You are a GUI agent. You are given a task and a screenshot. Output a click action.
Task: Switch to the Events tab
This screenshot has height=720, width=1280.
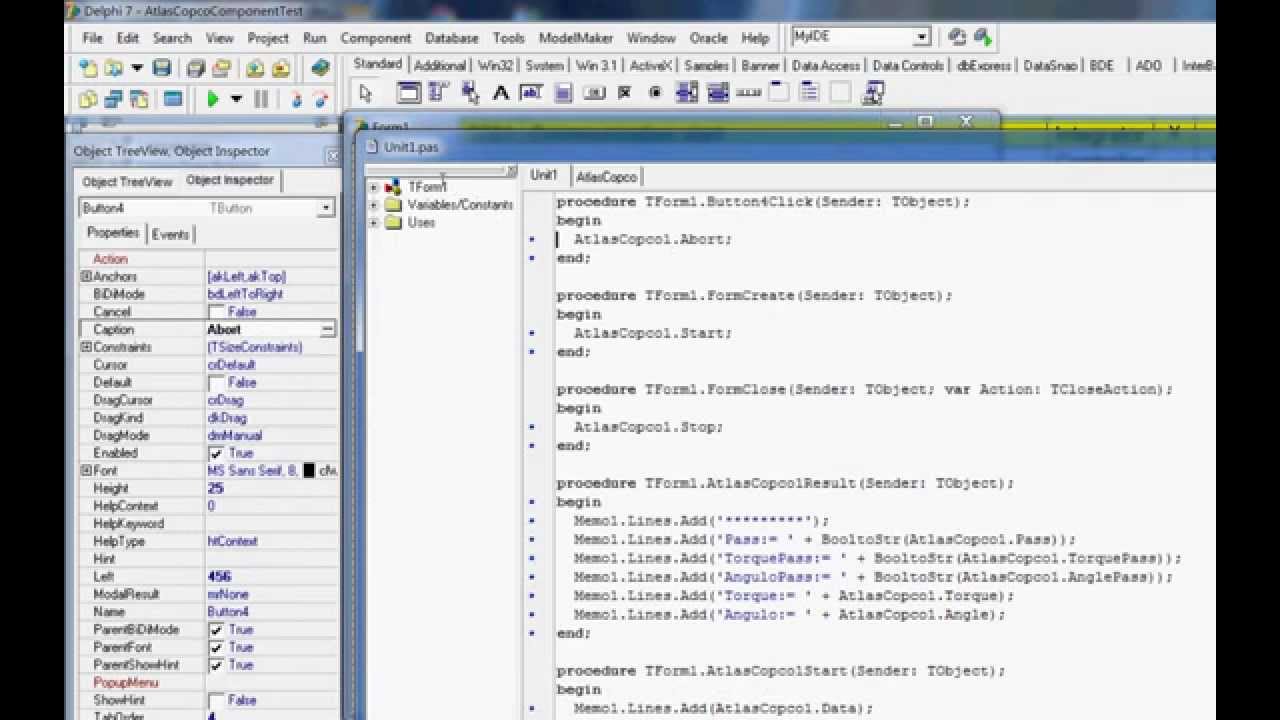170,234
